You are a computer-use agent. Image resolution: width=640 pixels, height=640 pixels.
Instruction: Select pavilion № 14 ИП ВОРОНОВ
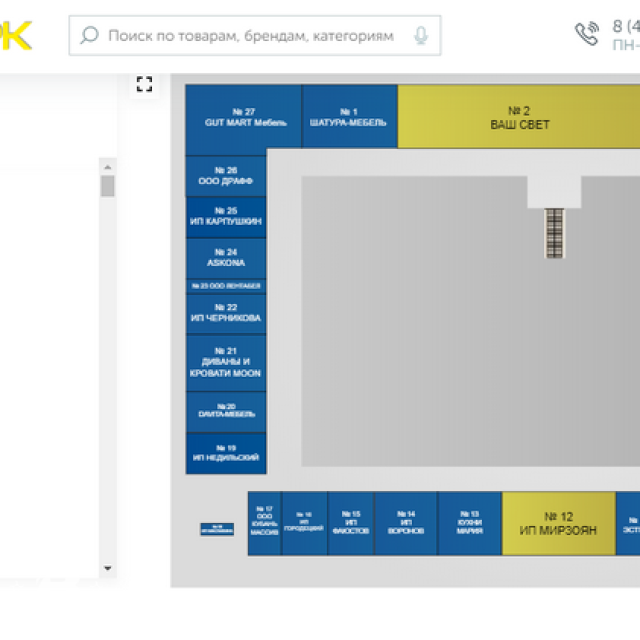click(x=406, y=523)
